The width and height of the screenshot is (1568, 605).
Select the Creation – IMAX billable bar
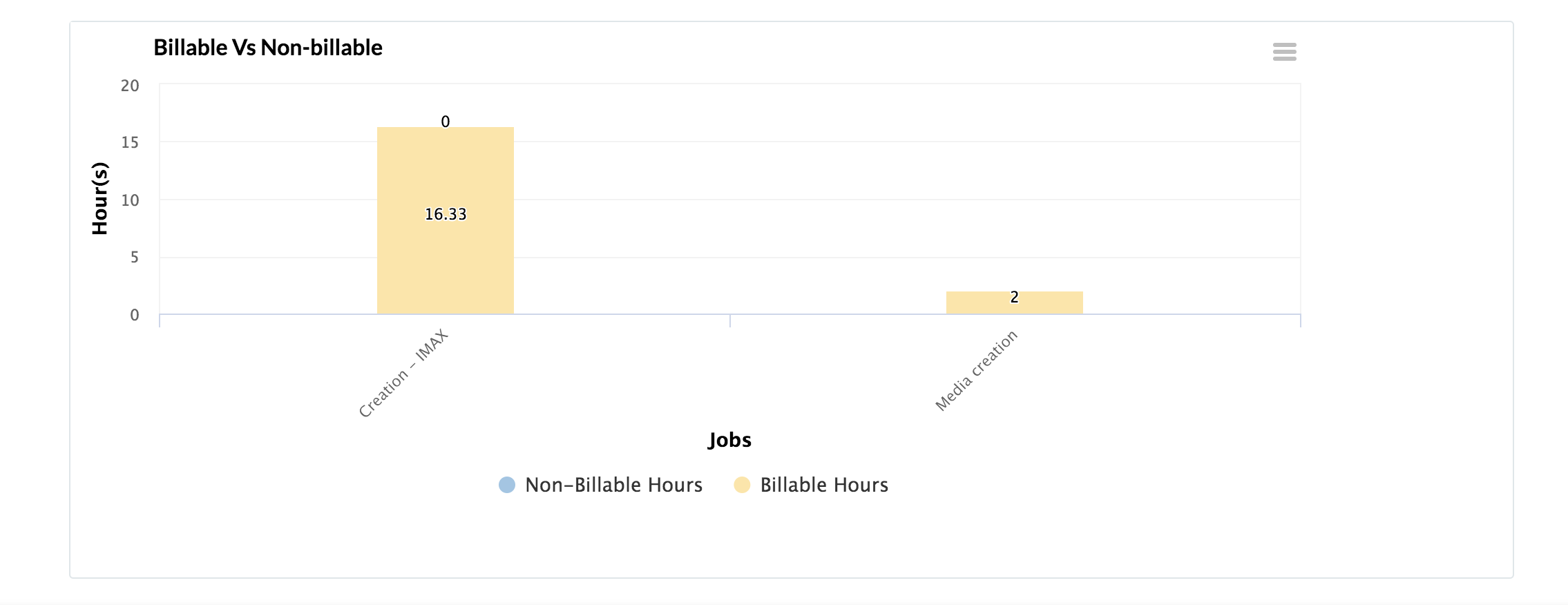(445, 262)
